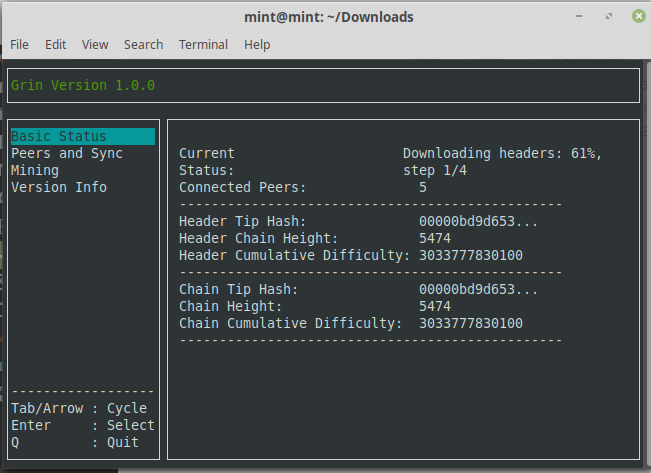651x473 pixels.
Task: Click the Downloading headers: 61% status text
Action: pyautogui.click(x=502, y=153)
